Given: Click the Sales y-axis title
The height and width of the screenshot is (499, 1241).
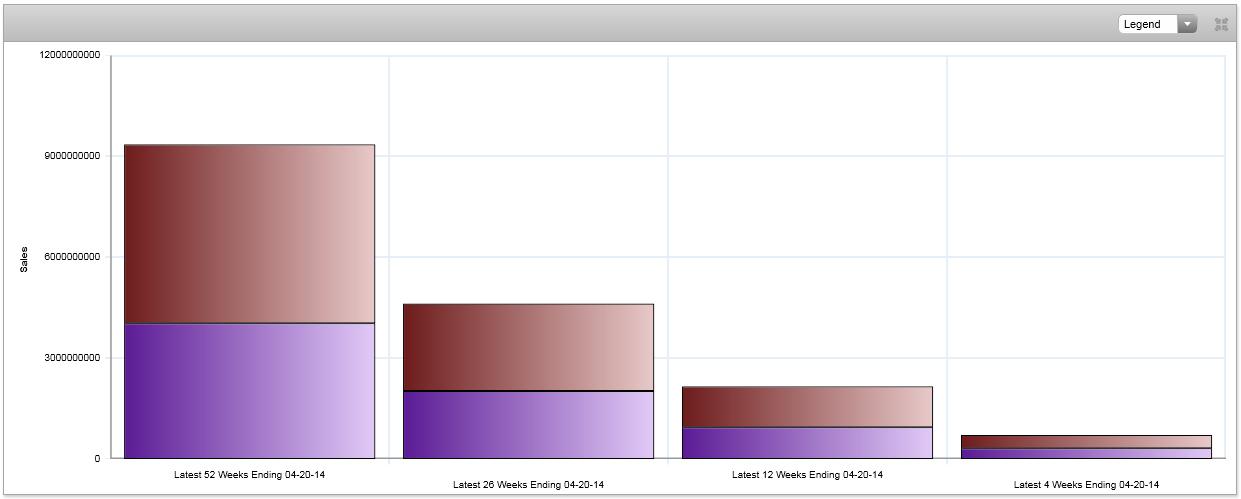Looking at the screenshot, I should (24, 258).
